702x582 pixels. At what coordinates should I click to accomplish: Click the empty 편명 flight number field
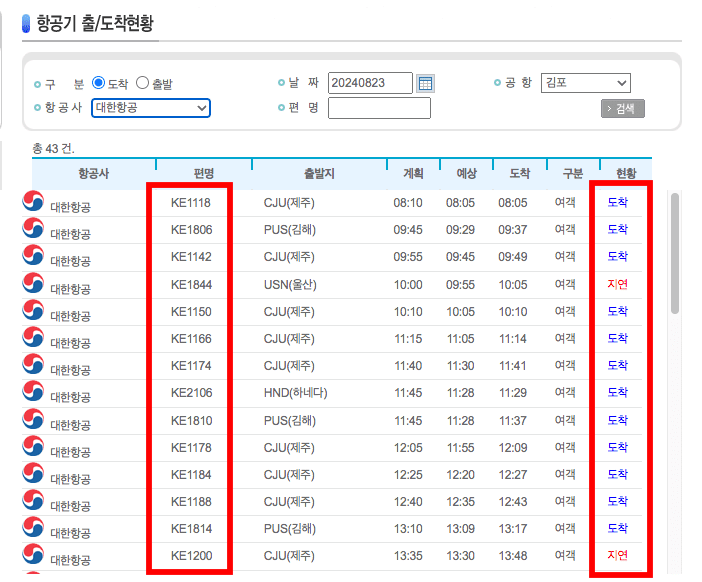[379, 108]
